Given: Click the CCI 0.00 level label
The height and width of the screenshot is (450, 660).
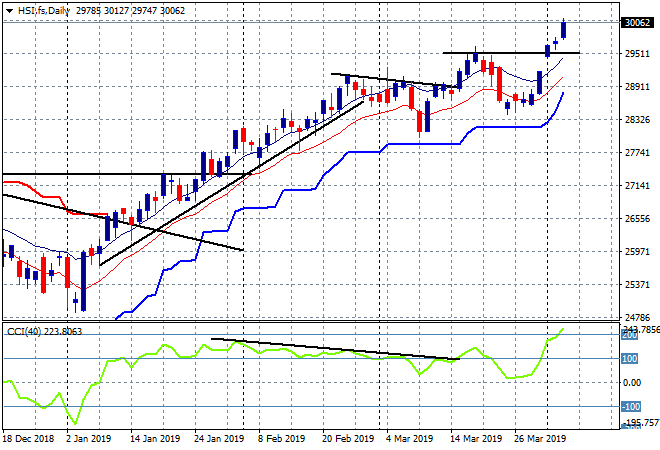Looking at the screenshot, I should [632, 383].
